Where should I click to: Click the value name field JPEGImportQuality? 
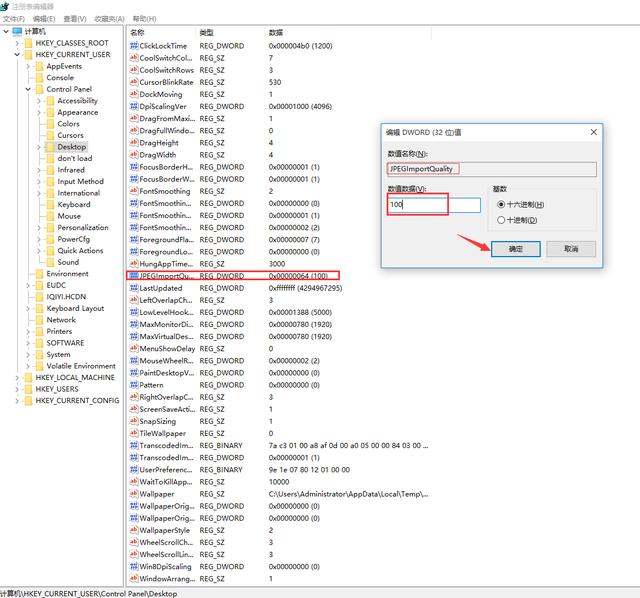click(x=491, y=169)
